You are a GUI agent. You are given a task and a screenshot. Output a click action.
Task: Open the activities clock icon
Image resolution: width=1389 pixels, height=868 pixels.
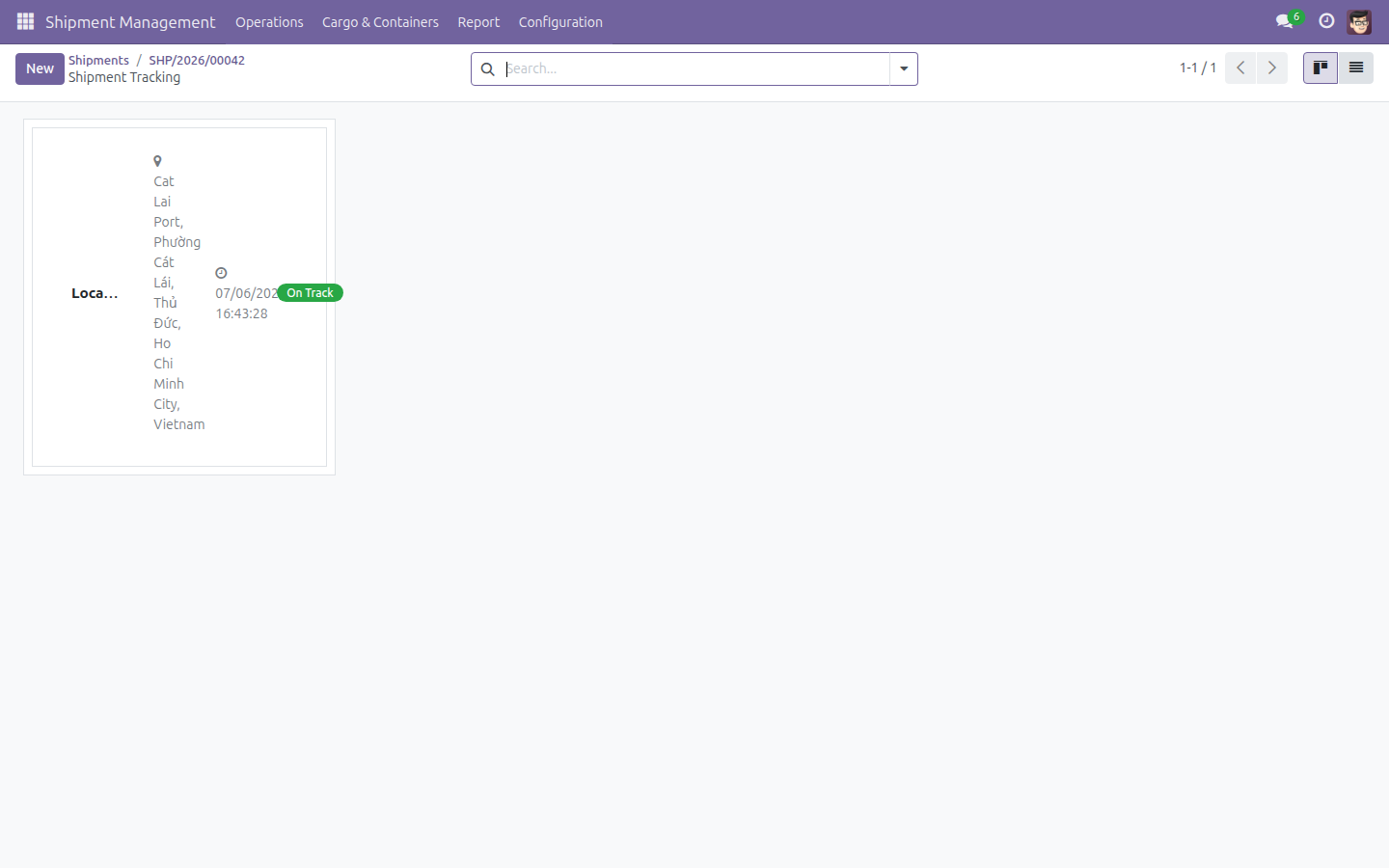tap(1326, 21)
